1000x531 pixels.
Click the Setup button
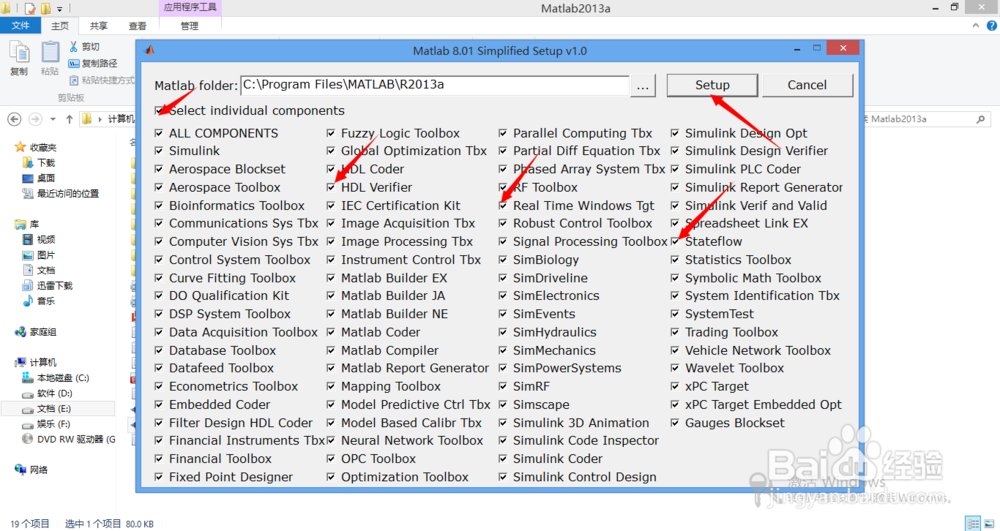712,85
